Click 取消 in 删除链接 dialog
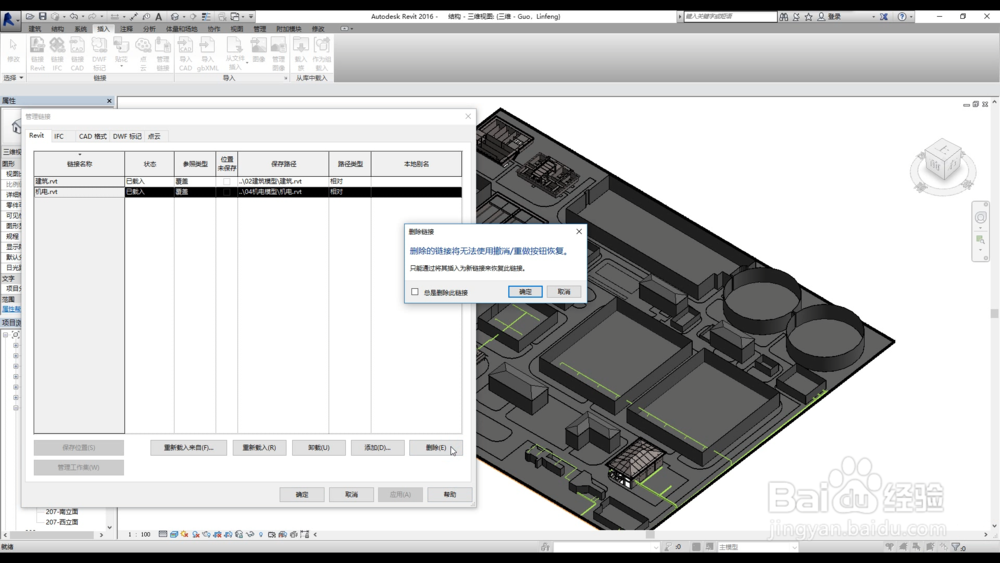This screenshot has height=563, width=1000. (564, 291)
